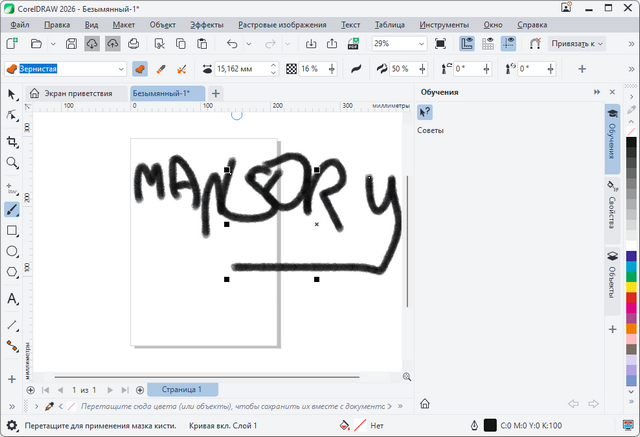Pick the red color swatch in palette
640x437 pixels.
[631, 297]
